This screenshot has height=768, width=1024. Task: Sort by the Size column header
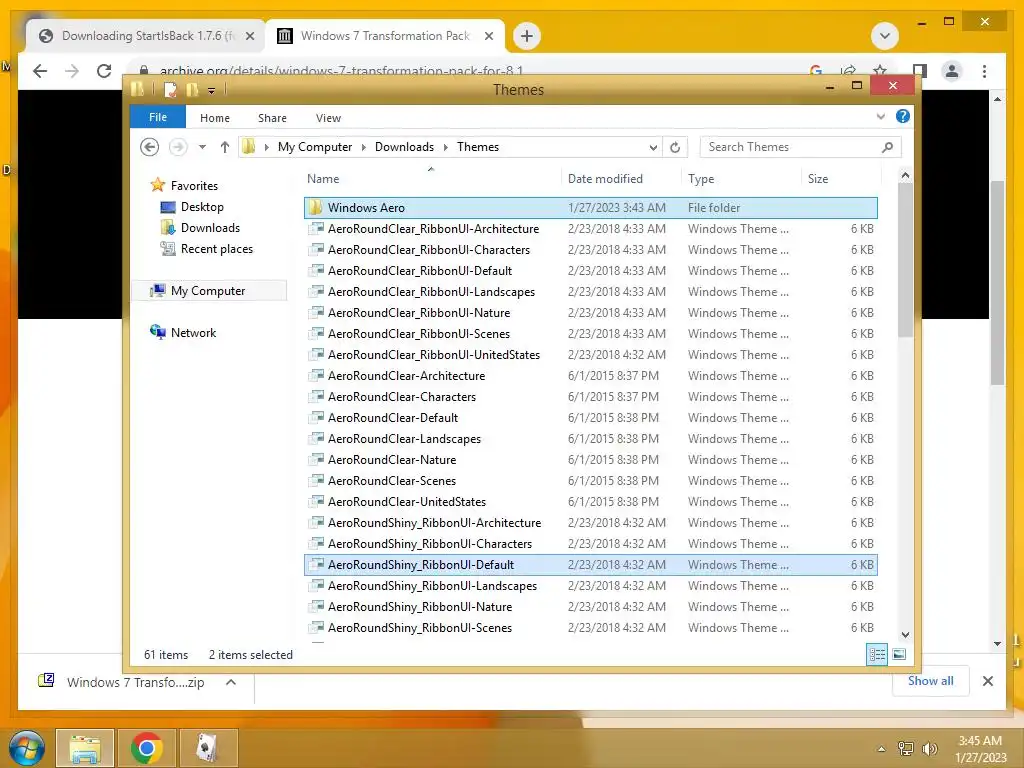coord(841,178)
